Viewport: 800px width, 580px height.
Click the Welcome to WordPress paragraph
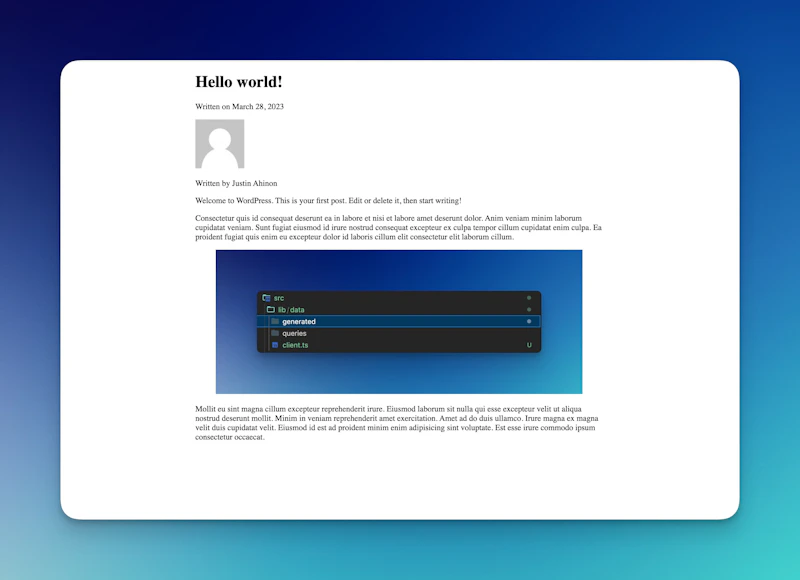328,200
